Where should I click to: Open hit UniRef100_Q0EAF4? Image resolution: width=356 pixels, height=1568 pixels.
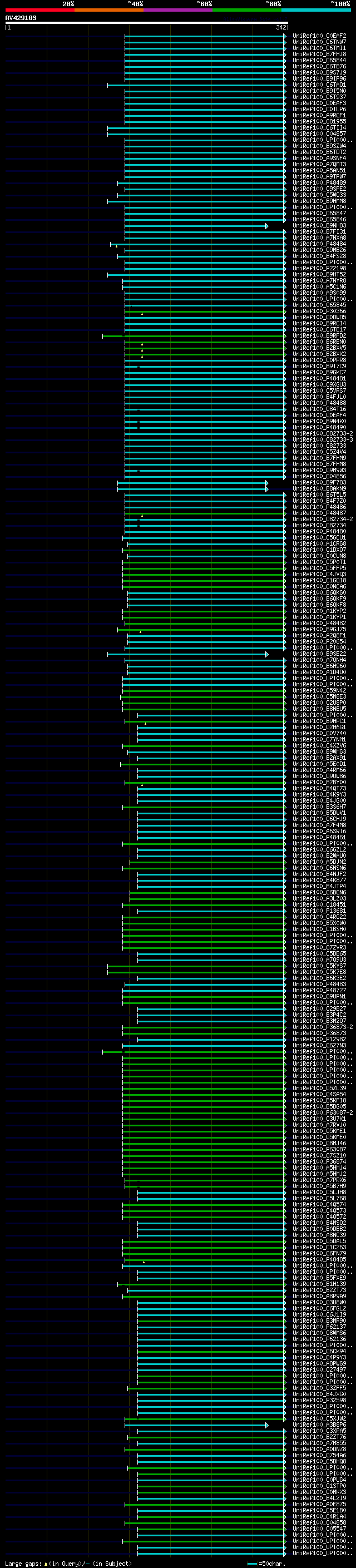tap(319, 416)
